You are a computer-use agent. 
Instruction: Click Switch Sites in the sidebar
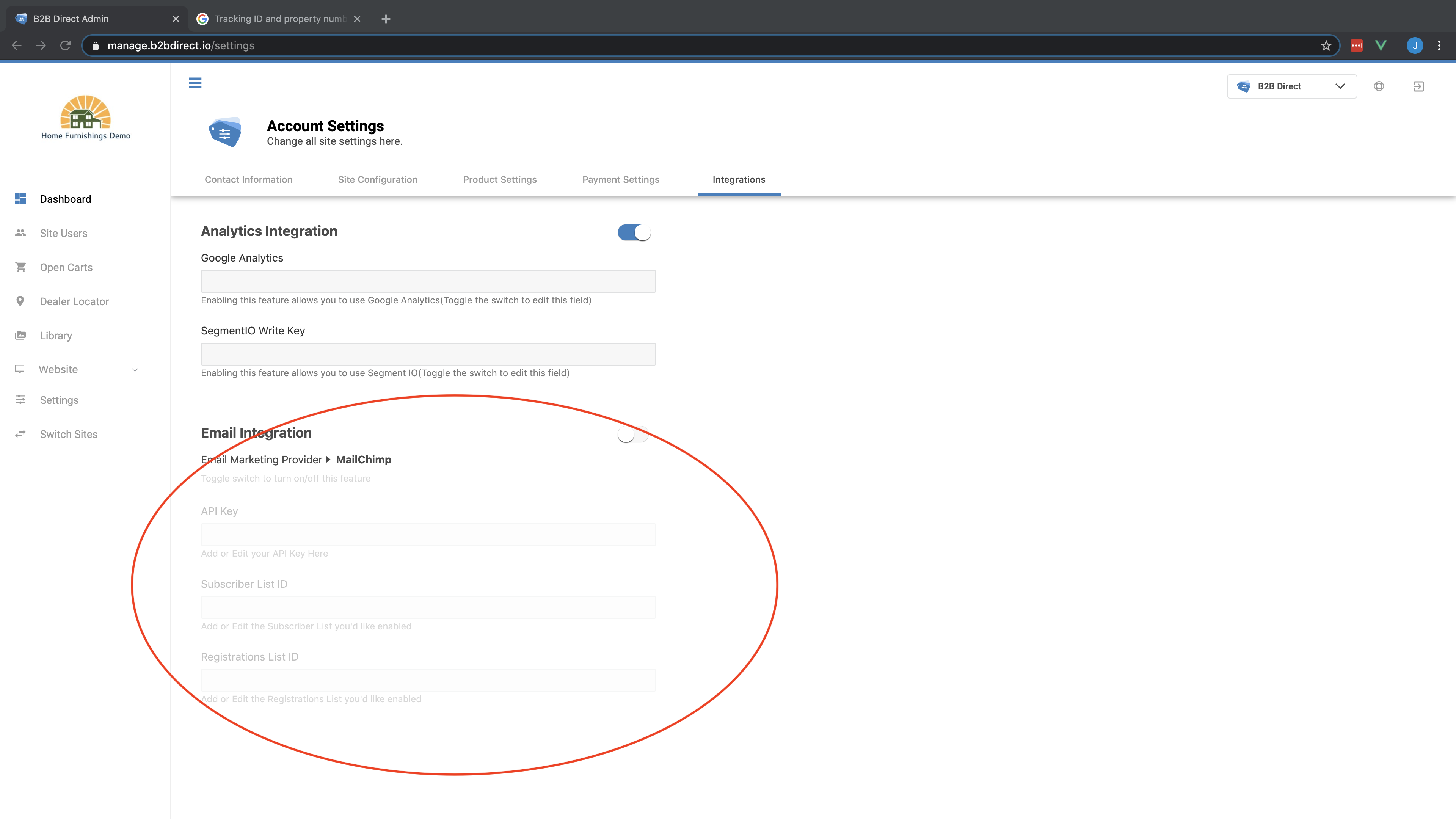[x=68, y=434]
